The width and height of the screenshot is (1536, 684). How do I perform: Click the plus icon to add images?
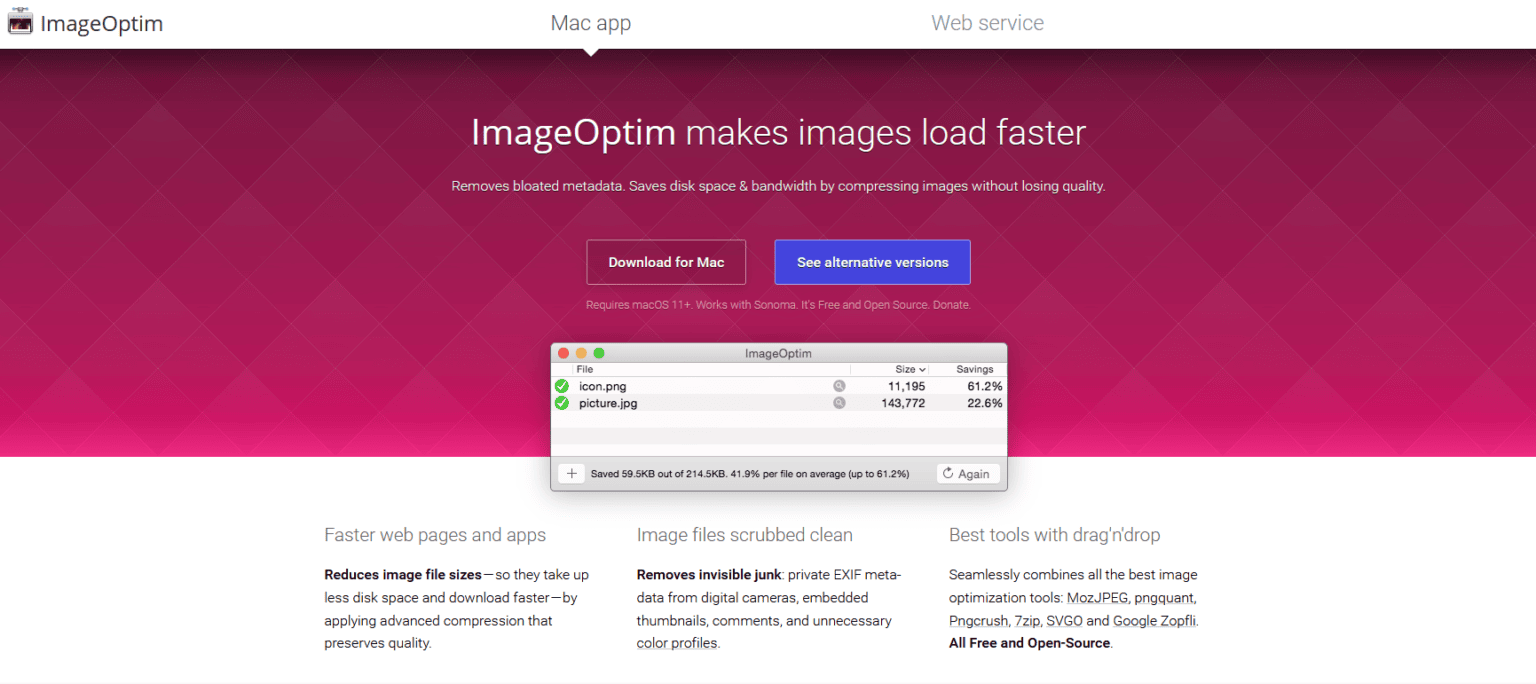[572, 471]
